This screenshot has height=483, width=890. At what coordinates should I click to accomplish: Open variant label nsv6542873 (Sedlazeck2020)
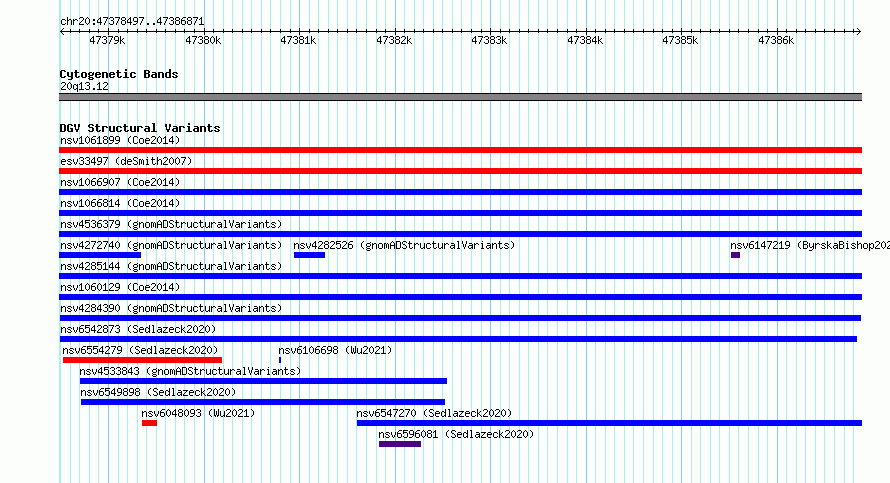tap(138, 329)
